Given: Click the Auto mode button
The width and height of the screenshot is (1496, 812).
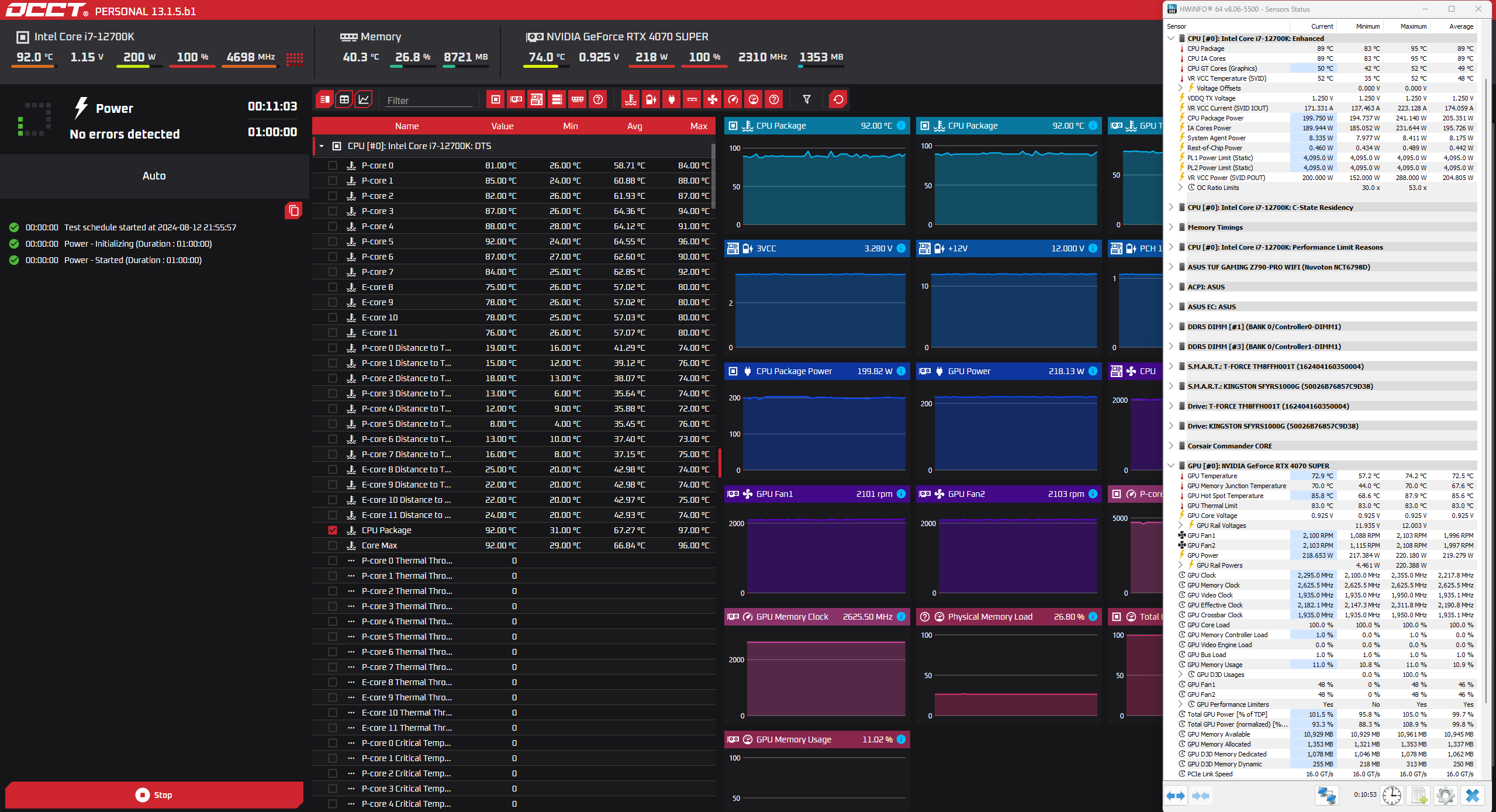Looking at the screenshot, I should (154, 176).
